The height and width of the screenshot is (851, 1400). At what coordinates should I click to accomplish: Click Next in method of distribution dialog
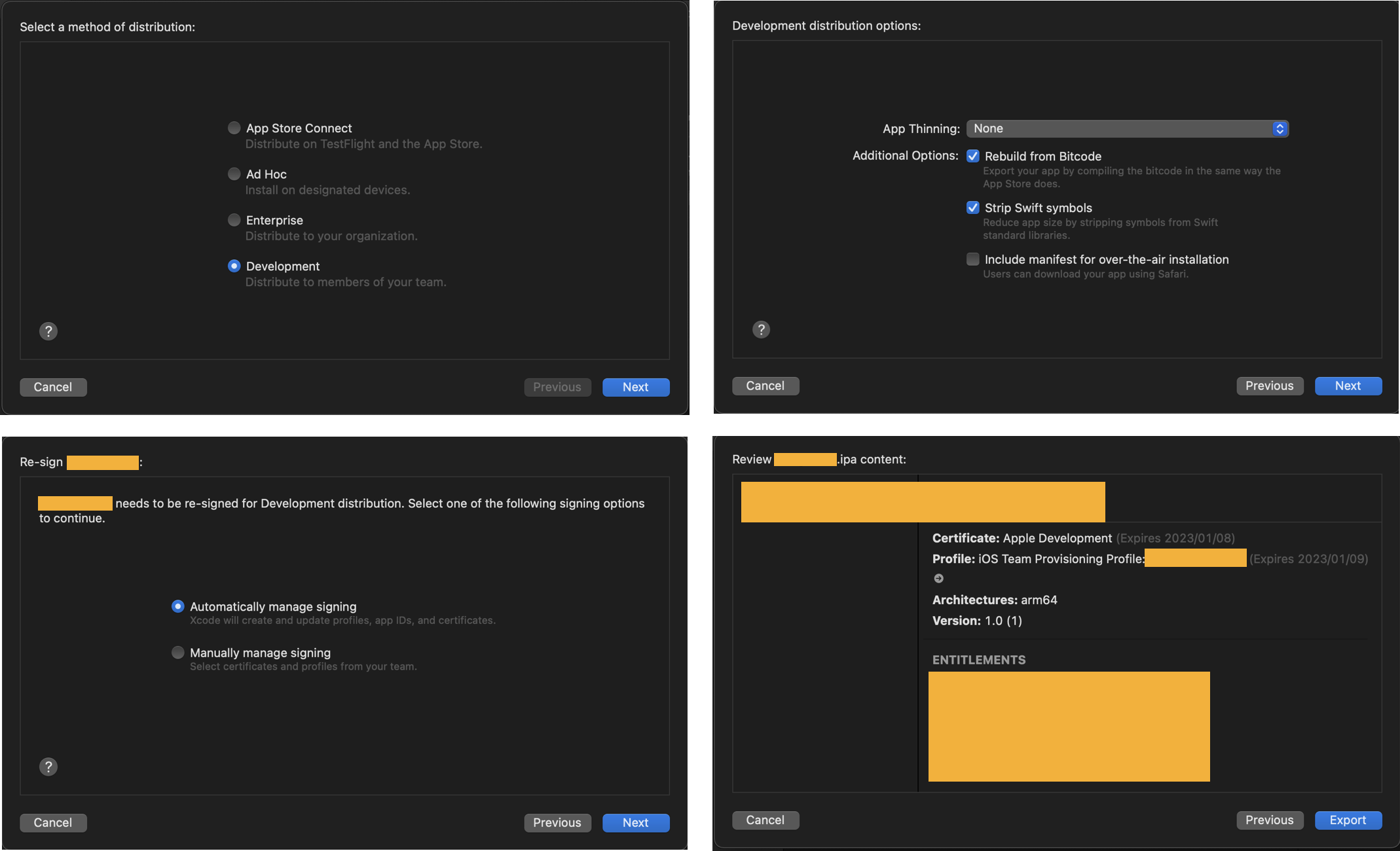[x=635, y=388]
